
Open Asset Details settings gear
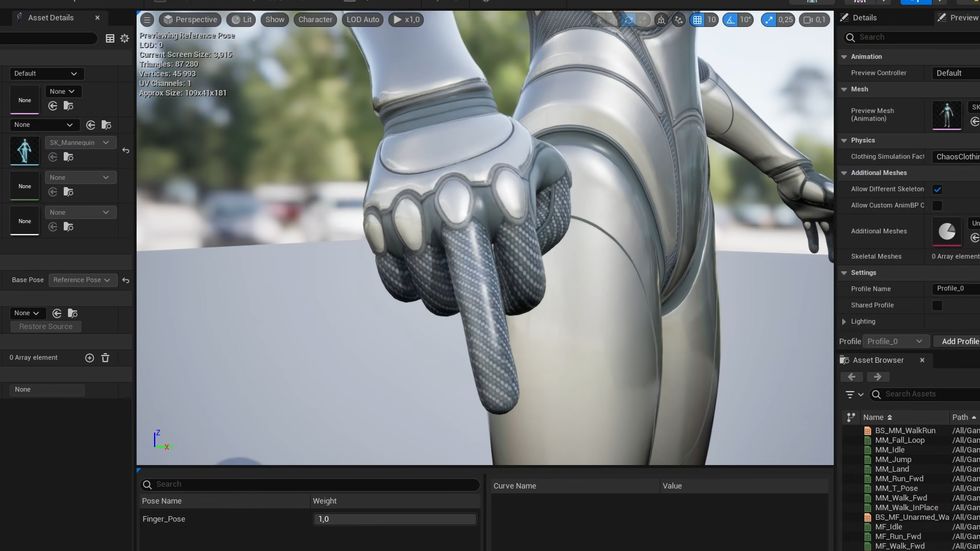[124, 39]
